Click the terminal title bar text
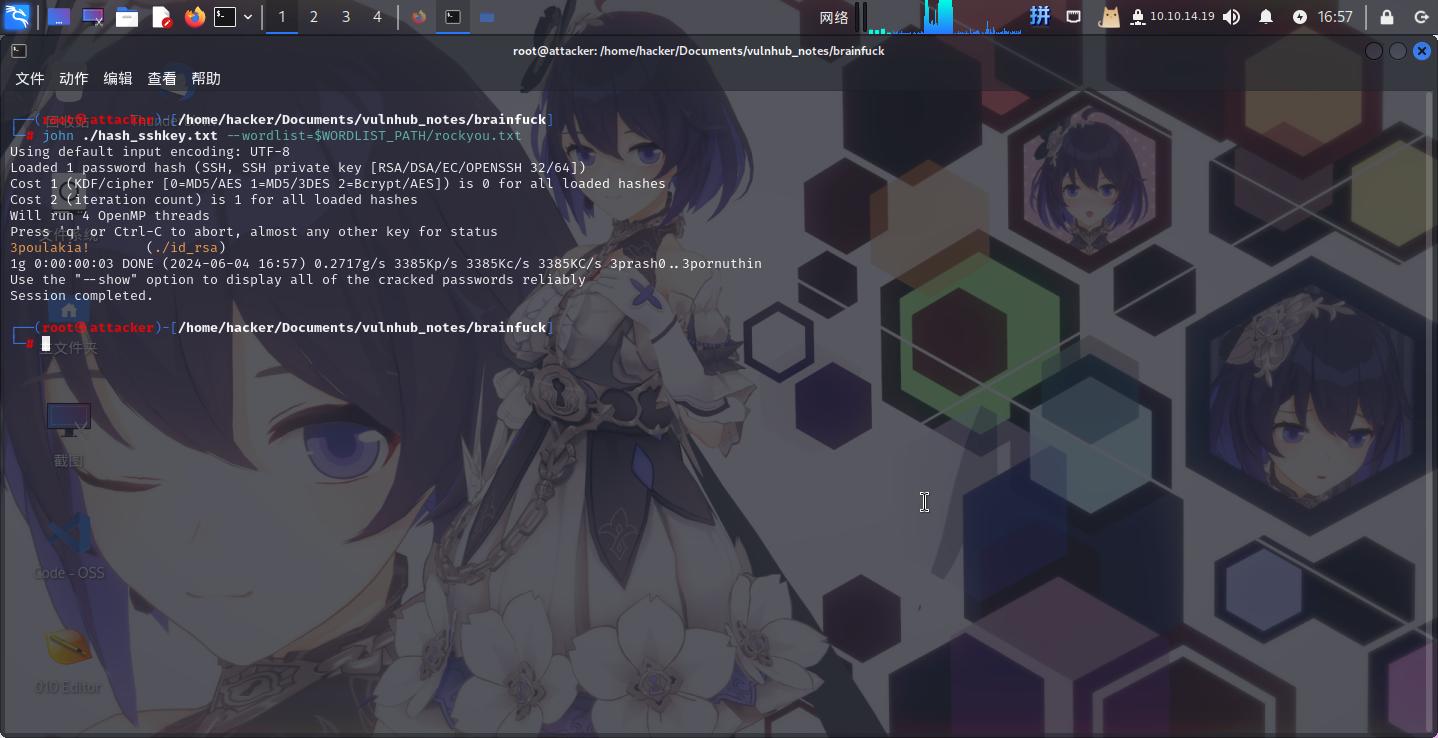The image size is (1438, 738). pos(699,51)
